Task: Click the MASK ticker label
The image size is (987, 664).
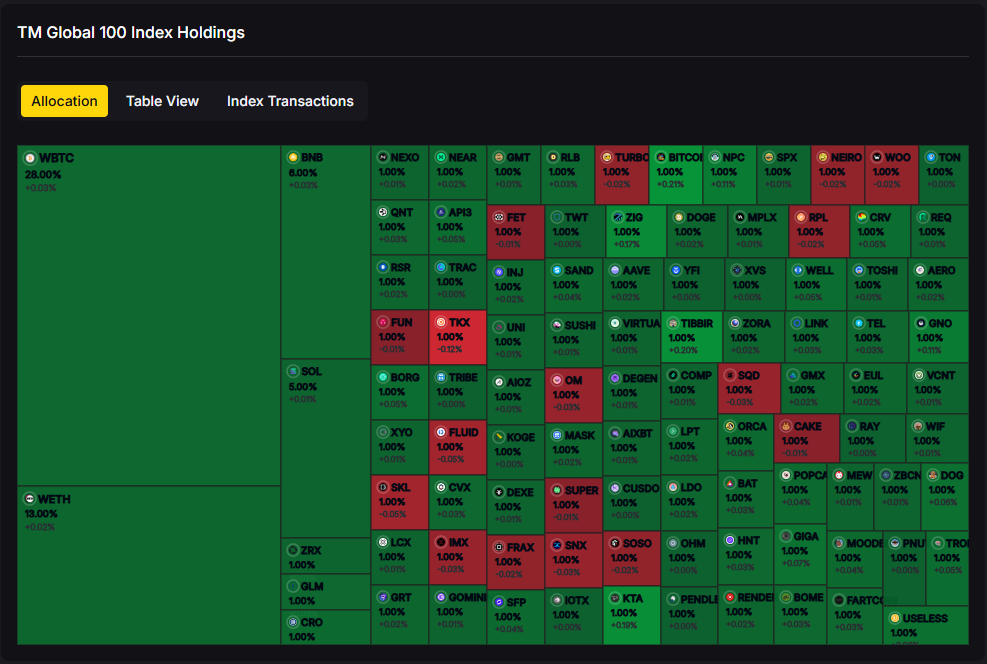Action: click(x=580, y=436)
